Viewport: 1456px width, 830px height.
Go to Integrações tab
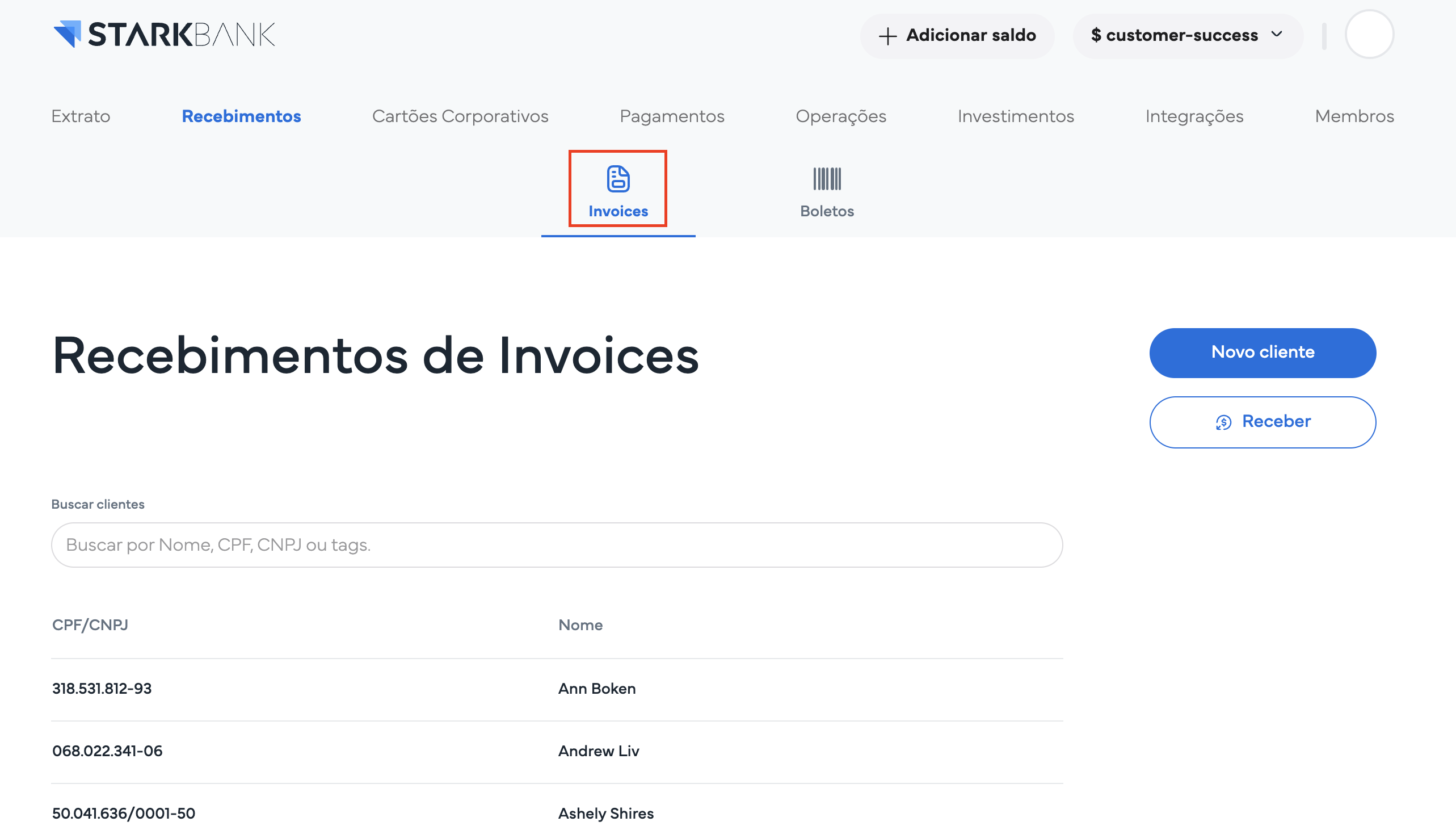click(1194, 116)
